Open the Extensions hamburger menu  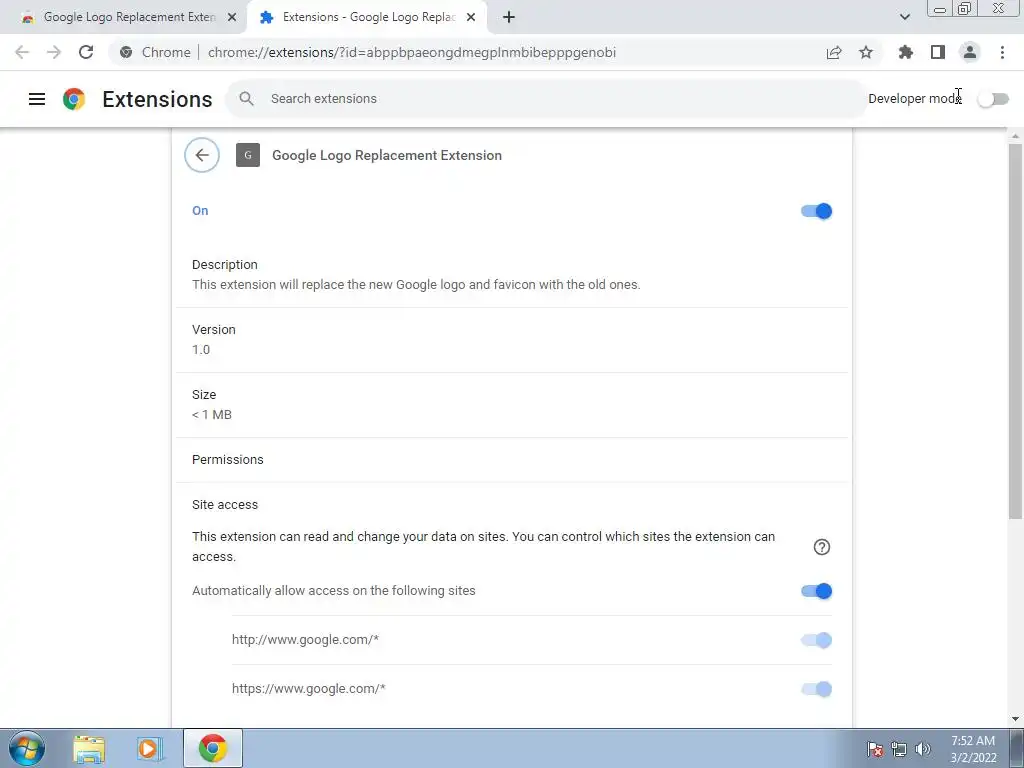pos(37,99)
